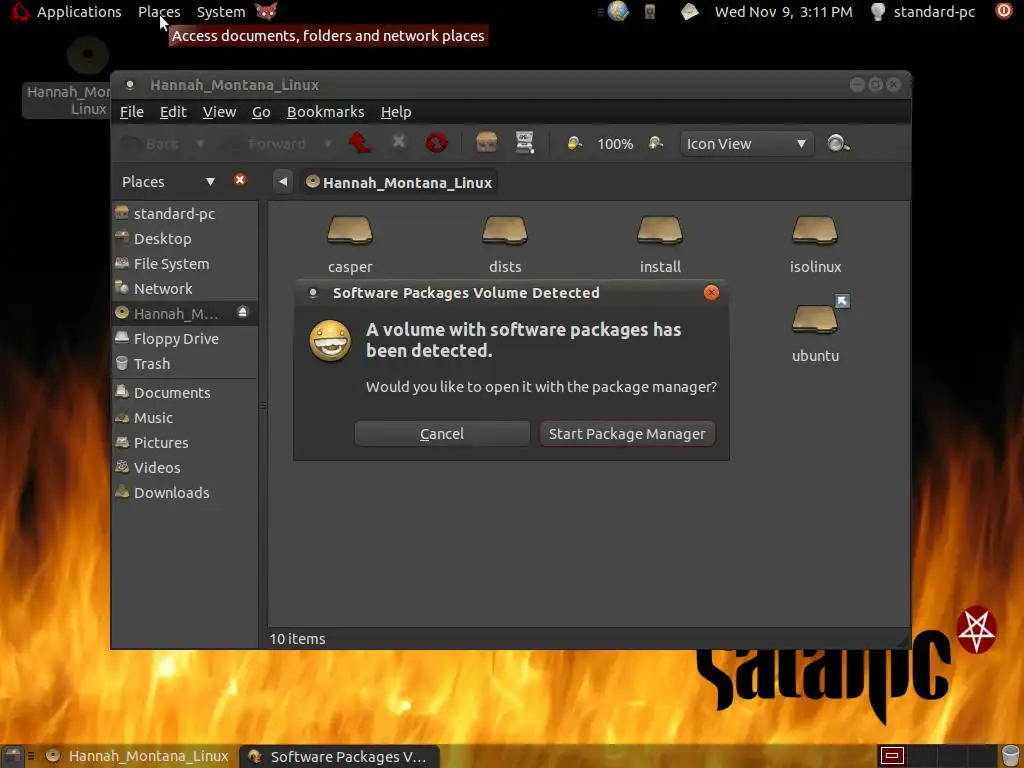Image resolution: width=1024 pixels, height=768 pixels.
Task: Click the Firefox launcher in the top panel
Action: click(x=266, y=11)
